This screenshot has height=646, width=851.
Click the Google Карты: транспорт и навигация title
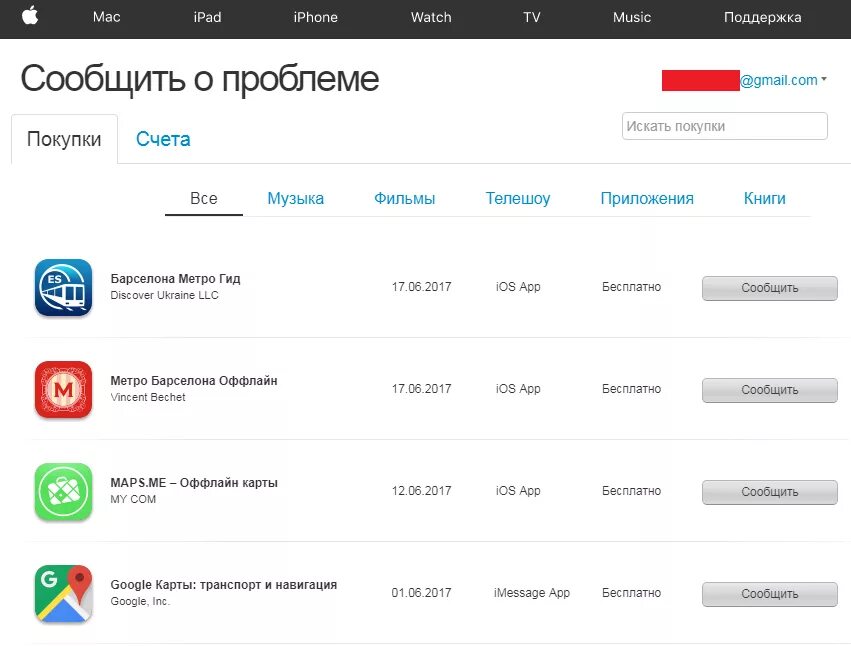(224, 585)
